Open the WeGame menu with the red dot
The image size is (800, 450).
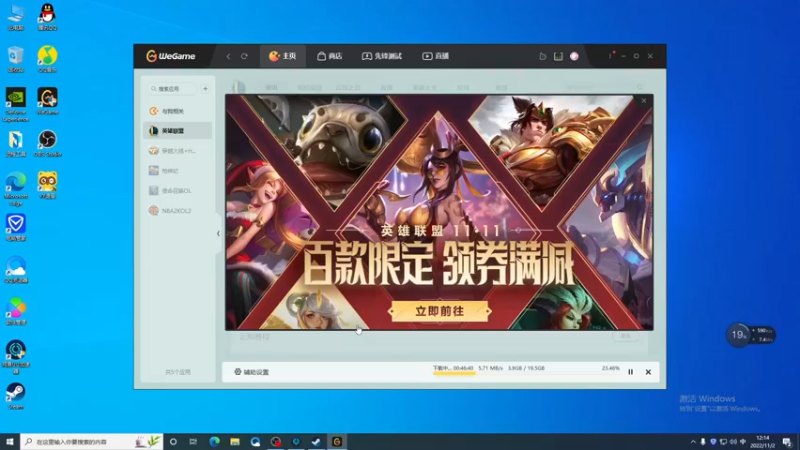pyautogui.click(x=610, y=55)
